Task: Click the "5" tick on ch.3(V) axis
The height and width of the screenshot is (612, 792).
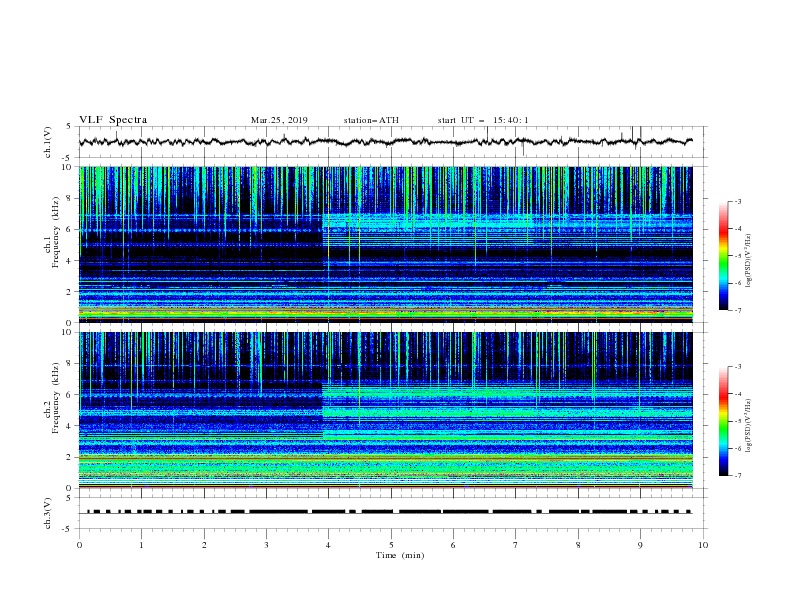Action: 69,498
